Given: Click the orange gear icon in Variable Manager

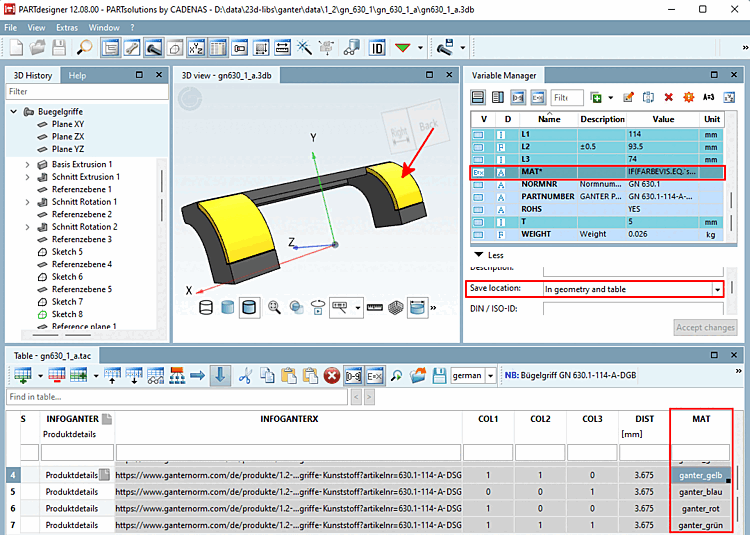Looking at the screenshot, I should 688,97.
